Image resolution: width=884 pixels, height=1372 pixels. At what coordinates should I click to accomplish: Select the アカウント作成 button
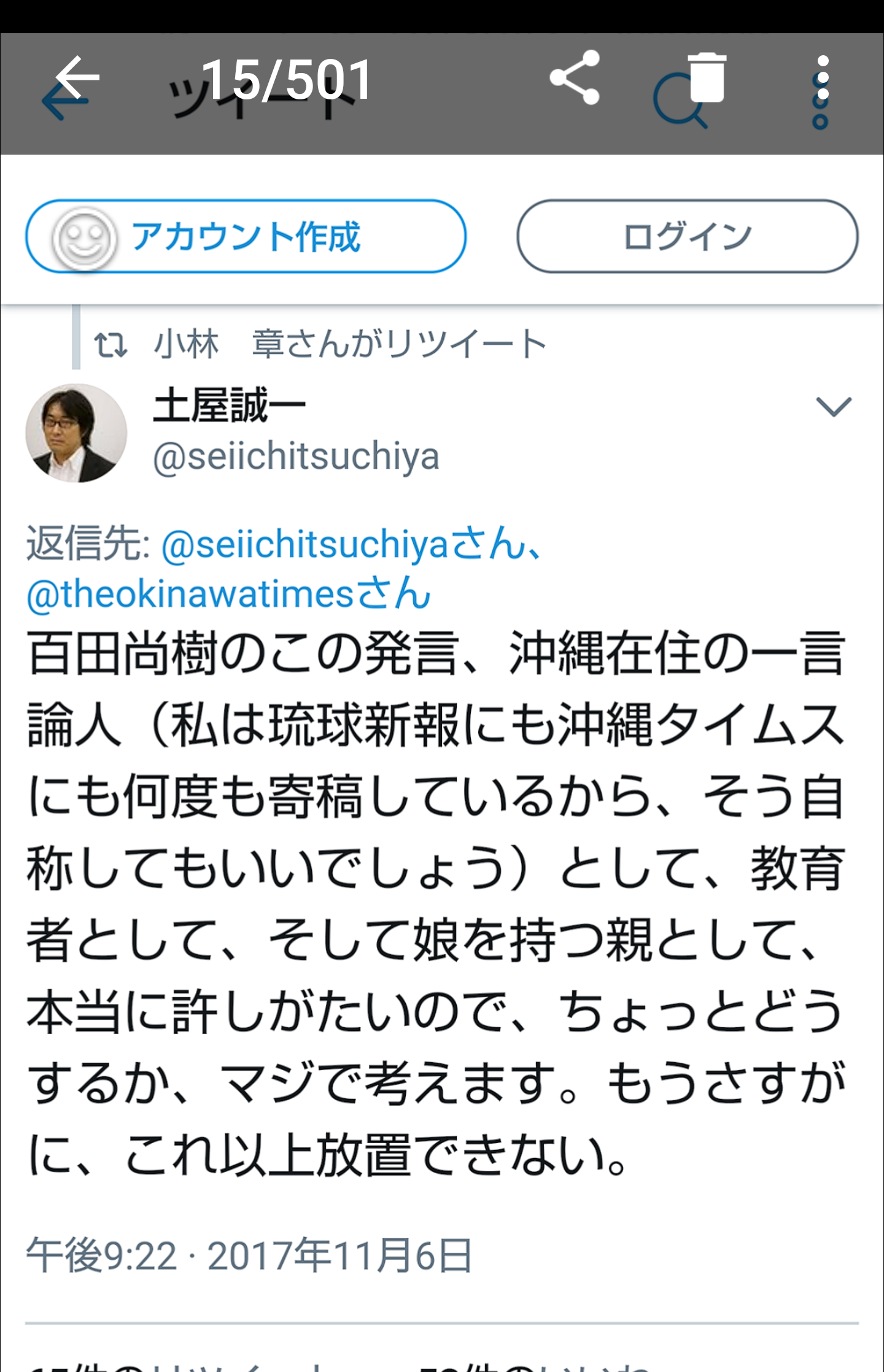pos(246,236)
